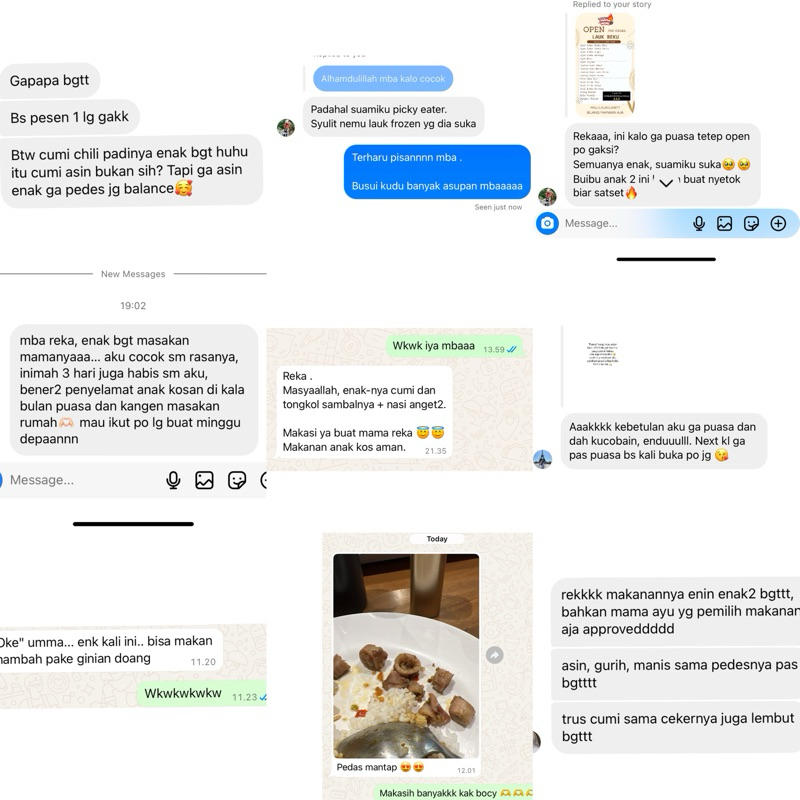Open gallery icon in top-right message bar
Image resolution: width=800 pixels, height=800 pixels.
[724, 223]
